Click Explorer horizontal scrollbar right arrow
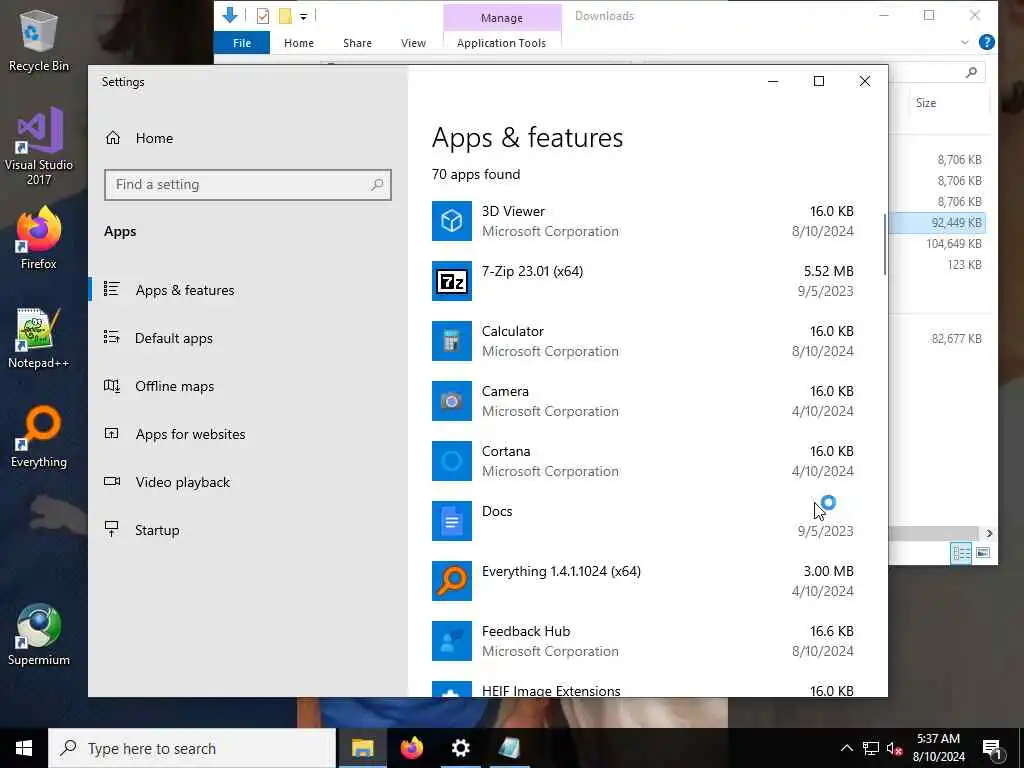Screen dimensions: 1024x768 [x=989, y=534]
